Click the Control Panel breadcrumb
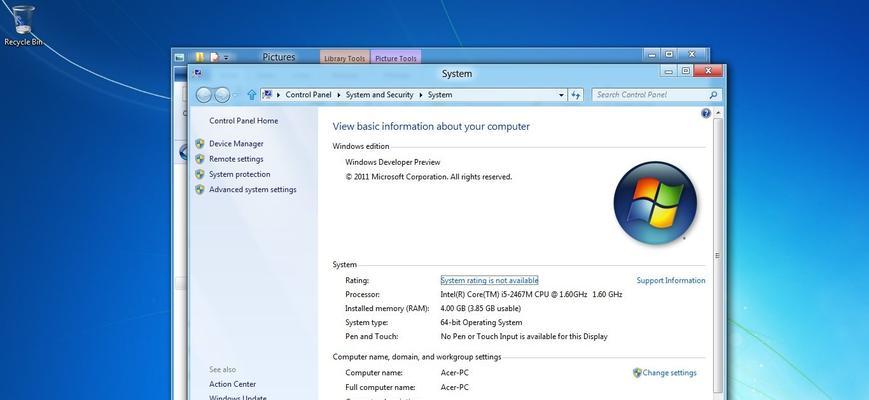The width and height of the screenshot is (869, 400). (x=308, y=95)
